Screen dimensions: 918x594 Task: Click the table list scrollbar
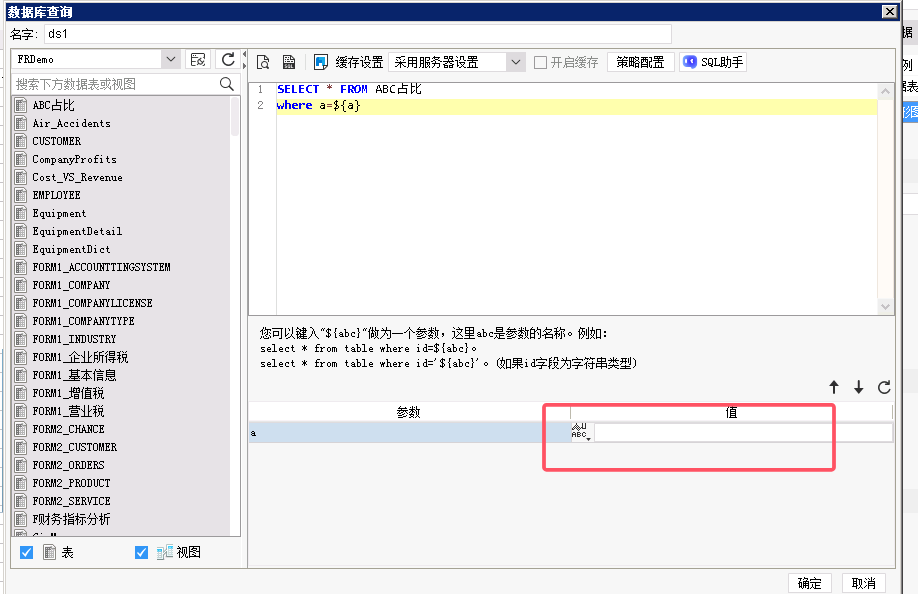point(235,116)
